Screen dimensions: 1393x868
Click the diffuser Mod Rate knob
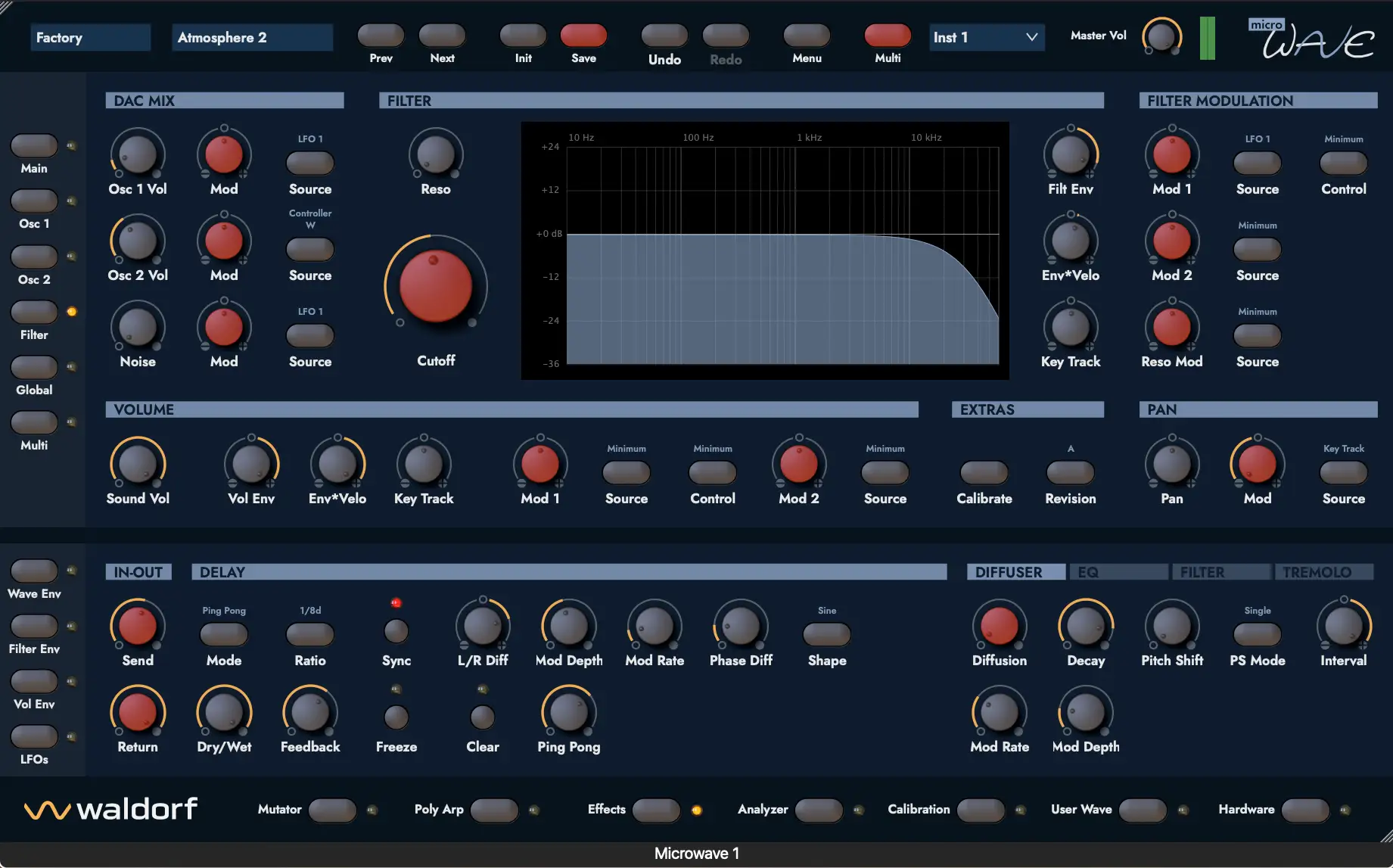1000,712
